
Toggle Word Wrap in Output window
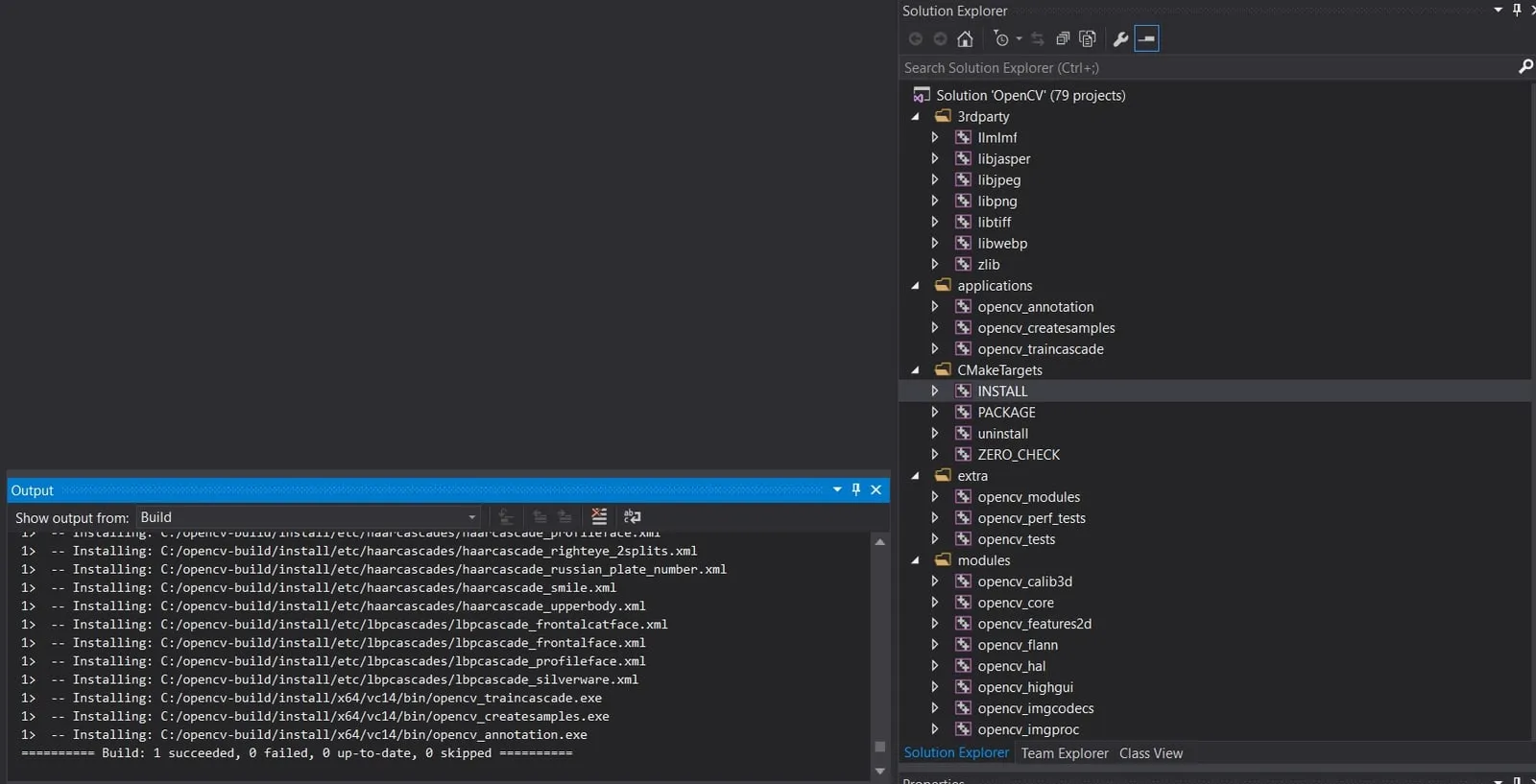[x=632, y=516]
